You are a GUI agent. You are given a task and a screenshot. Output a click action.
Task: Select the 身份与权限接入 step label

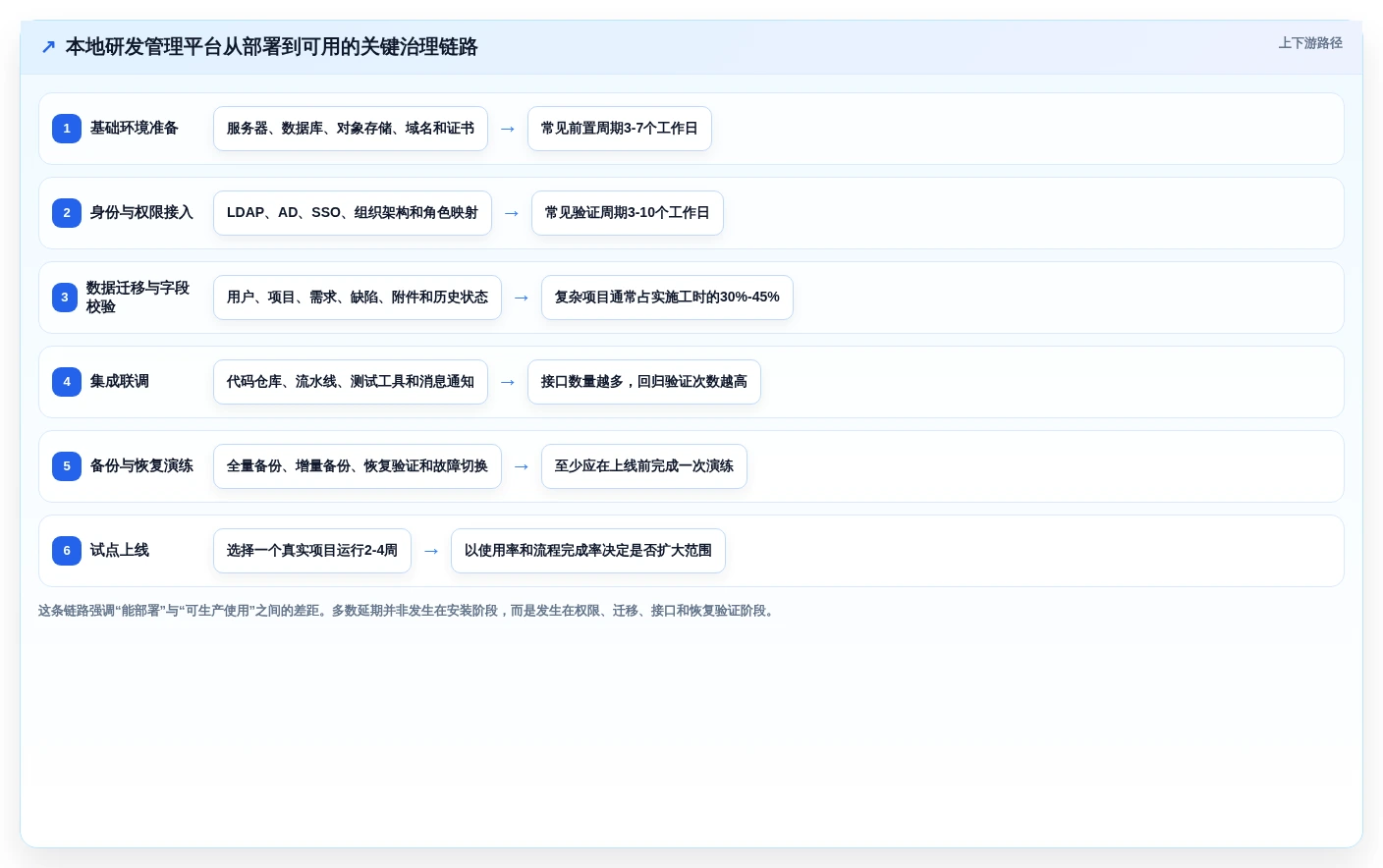141,212
